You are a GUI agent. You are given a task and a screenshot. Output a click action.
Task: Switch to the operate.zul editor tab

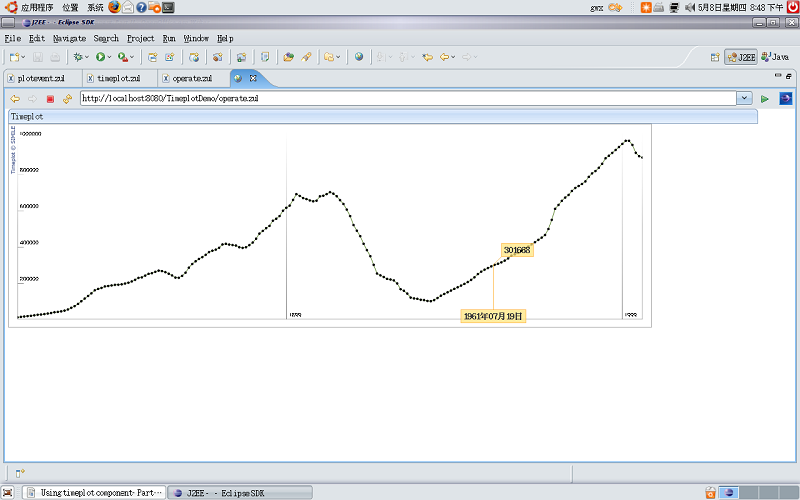pyautogui.click(x=192, y=78)
